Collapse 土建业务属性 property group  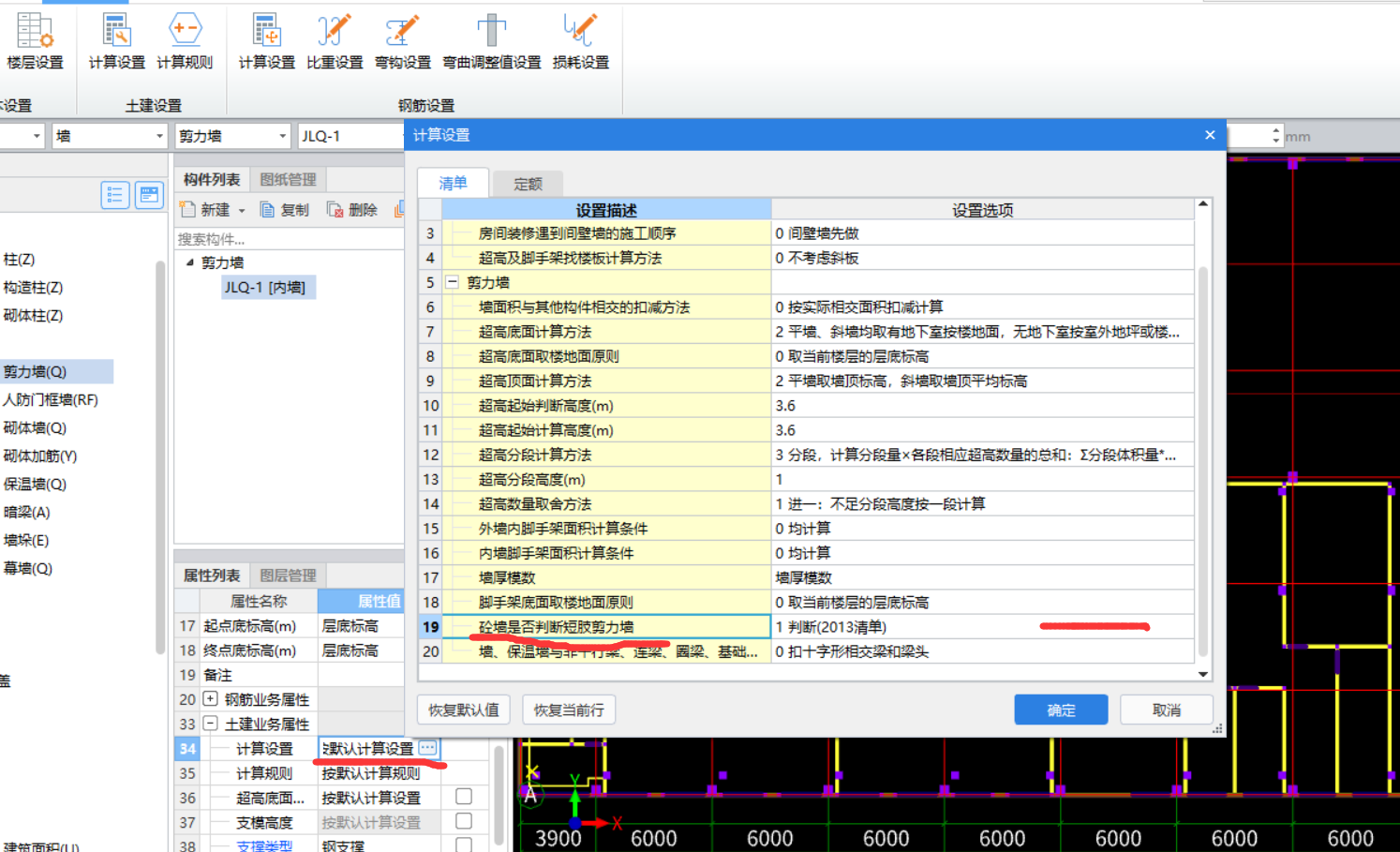[211, 724]
